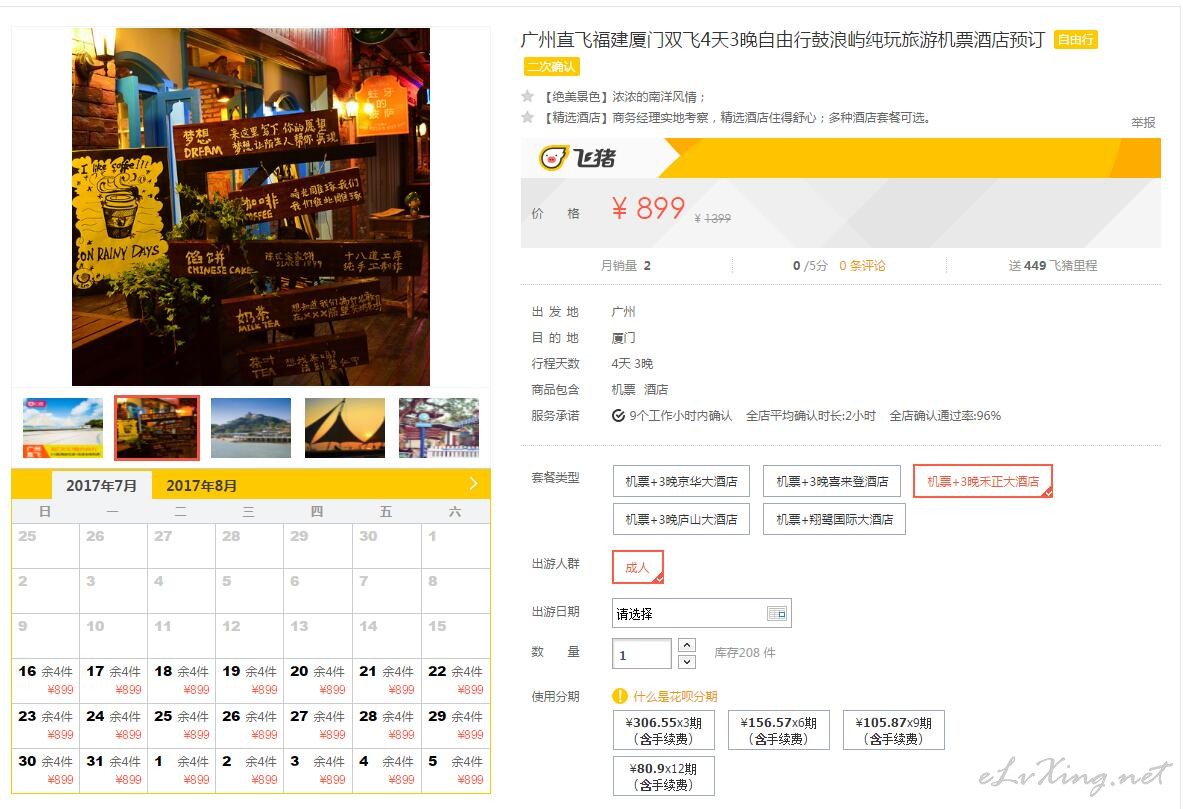
Task: Choose ¥105.87x9期 installment plan
Action: pyautogui.click(x=893, y=730)
